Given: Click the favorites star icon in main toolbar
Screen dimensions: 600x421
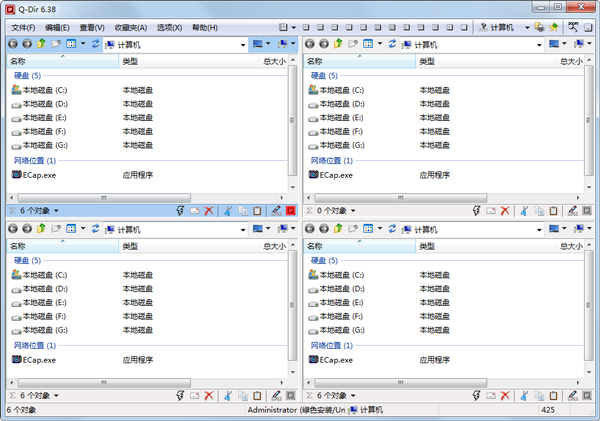Looking at the screenshot, I should click(x=553, y=27).
